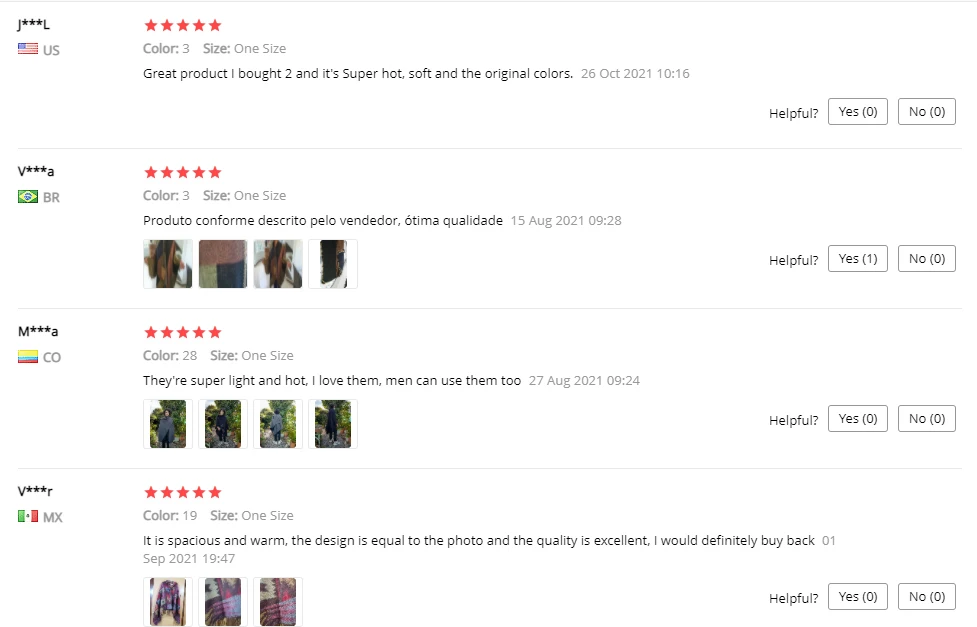
Task: Click the Colombia flag icon beside CO
Action: pyautogui.click(x=27, y=357)
